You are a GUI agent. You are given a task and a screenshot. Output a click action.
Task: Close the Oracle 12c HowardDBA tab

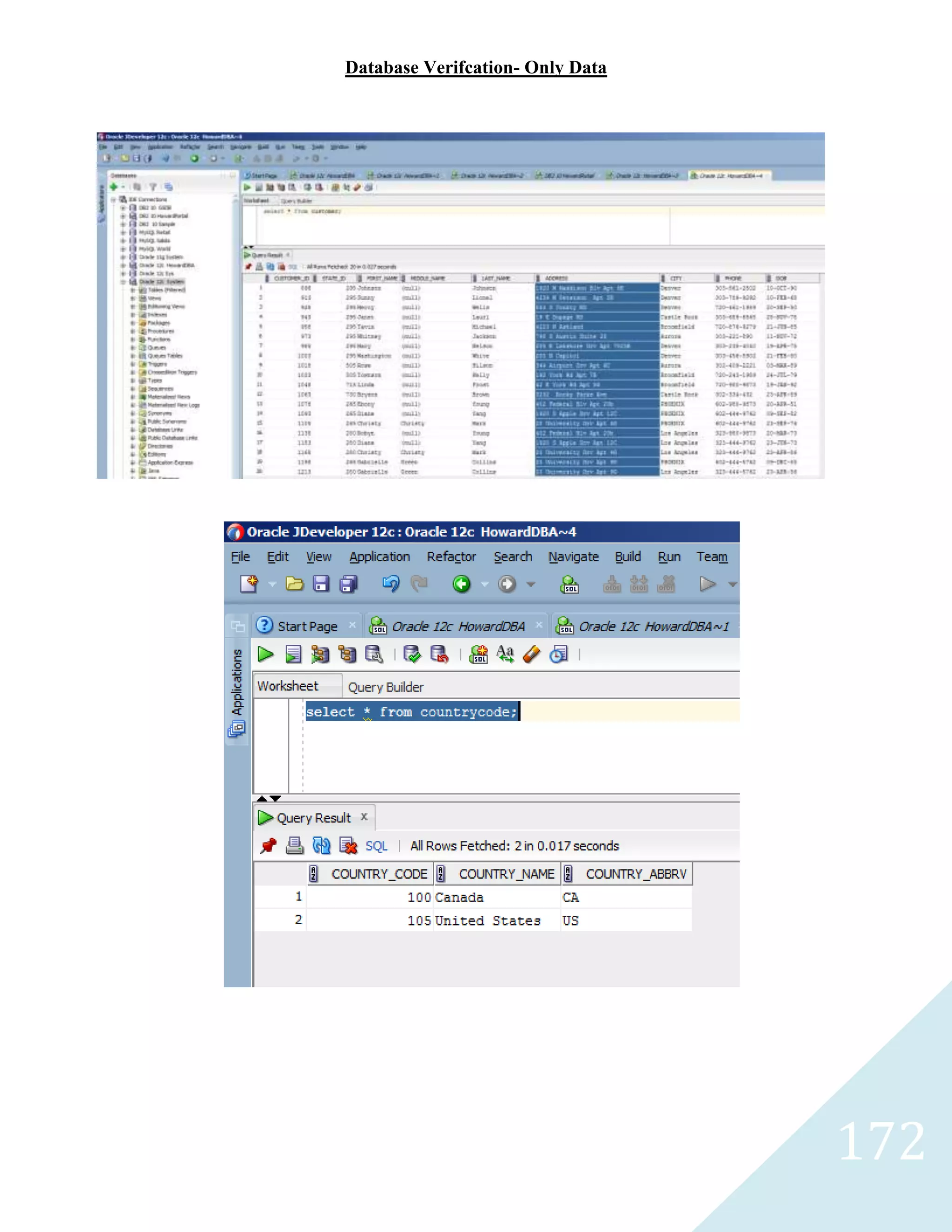[x=539, y=624]
